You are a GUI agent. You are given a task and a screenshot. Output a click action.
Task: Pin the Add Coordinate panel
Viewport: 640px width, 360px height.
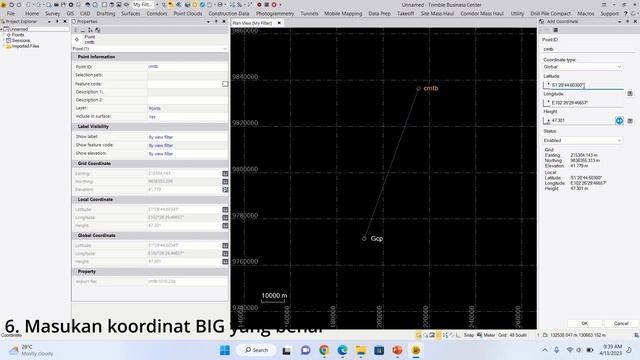627,22
